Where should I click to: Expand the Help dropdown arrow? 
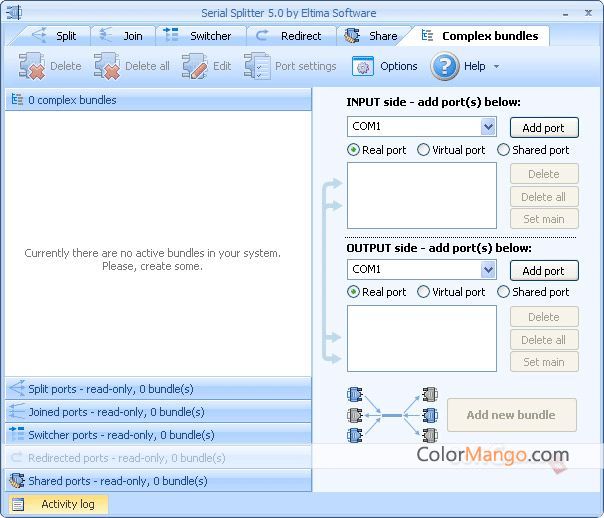point(497,67)
